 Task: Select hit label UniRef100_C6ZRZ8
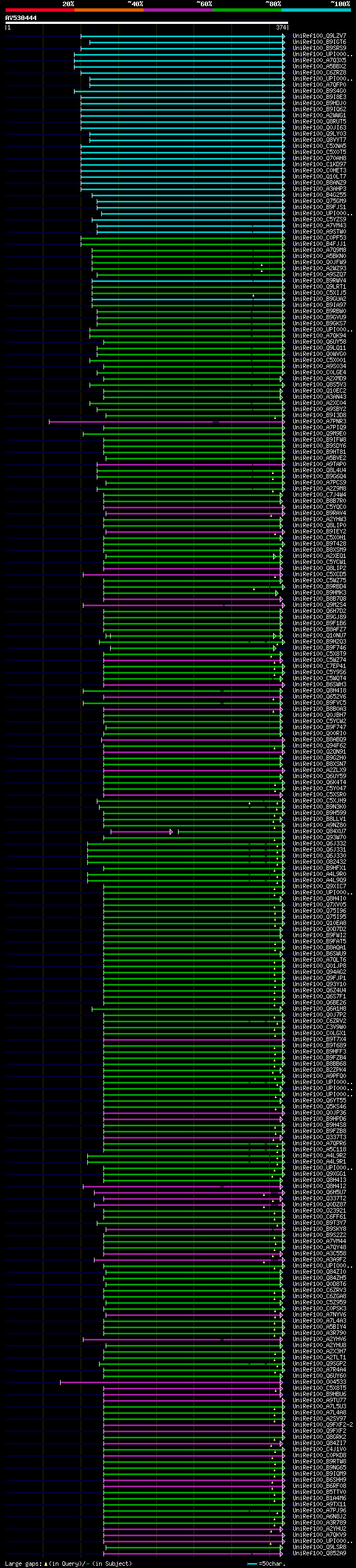(319, 73)
